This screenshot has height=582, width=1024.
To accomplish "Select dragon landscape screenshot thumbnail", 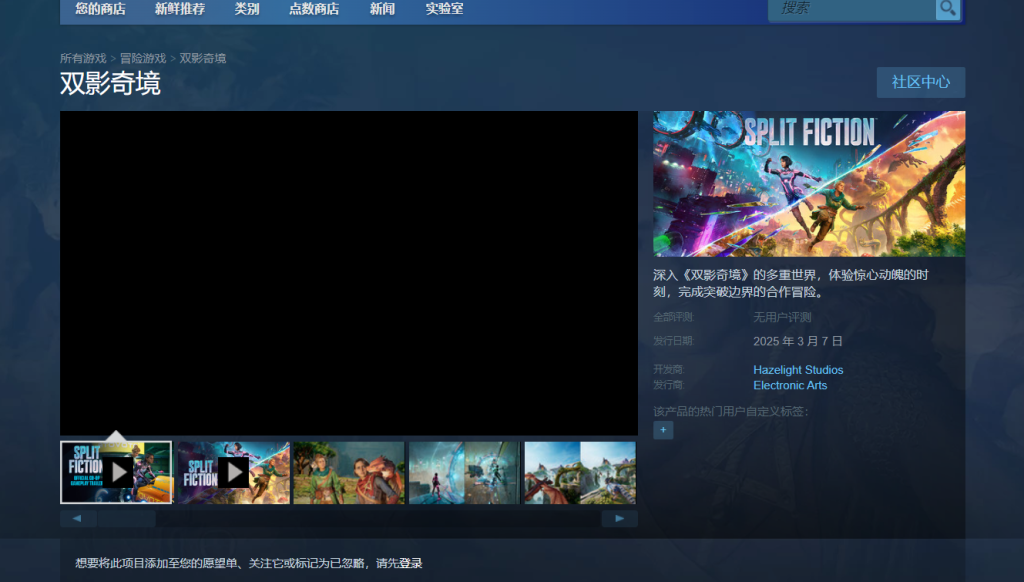I will [x=580, y=472].
